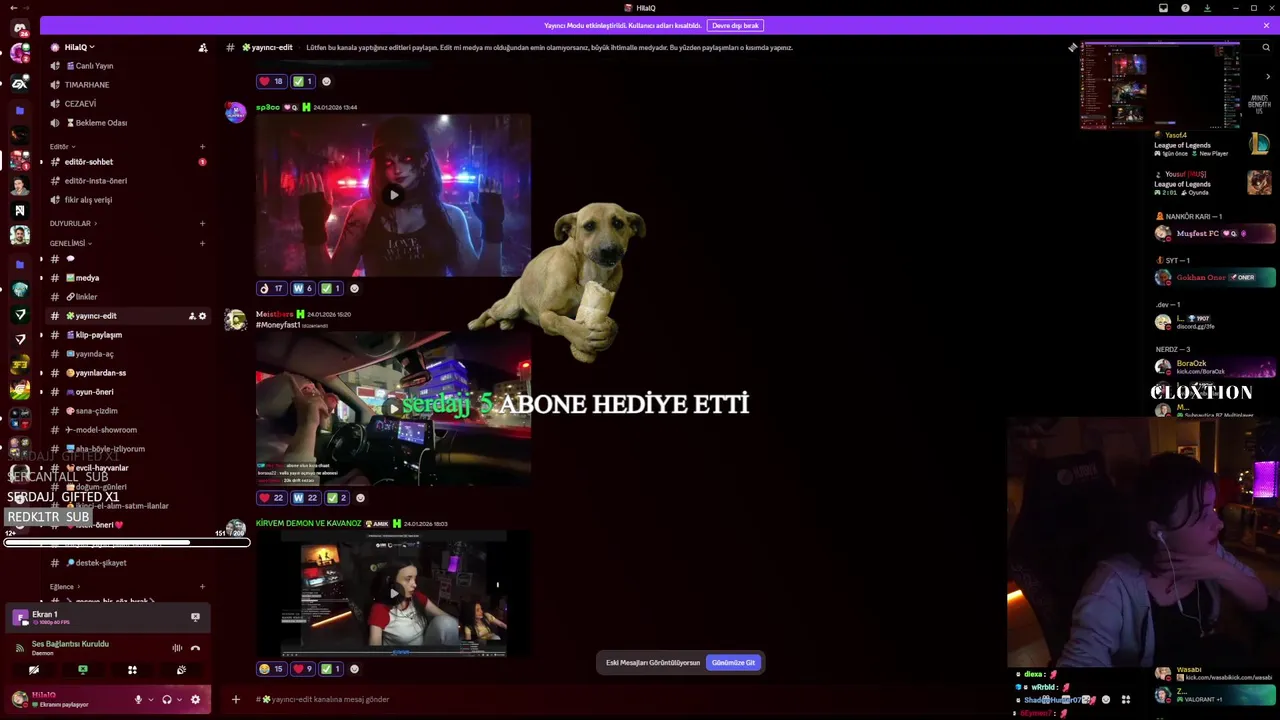This screenshot has width=1280, height=720.
Task: Click Günümüze Git button
Action: click(x=733, y=662)
